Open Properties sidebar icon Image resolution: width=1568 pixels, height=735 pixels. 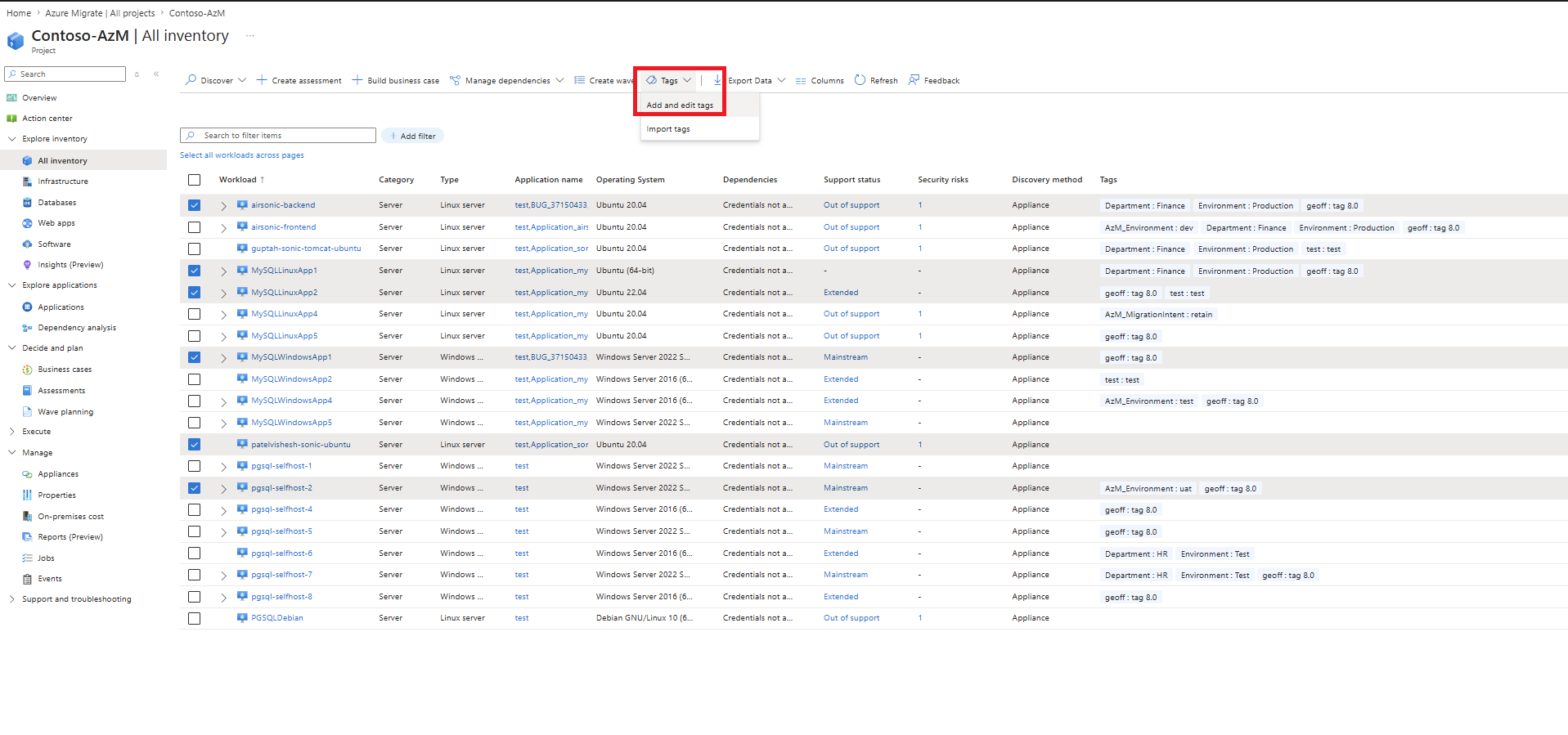[x=27, y=495]
